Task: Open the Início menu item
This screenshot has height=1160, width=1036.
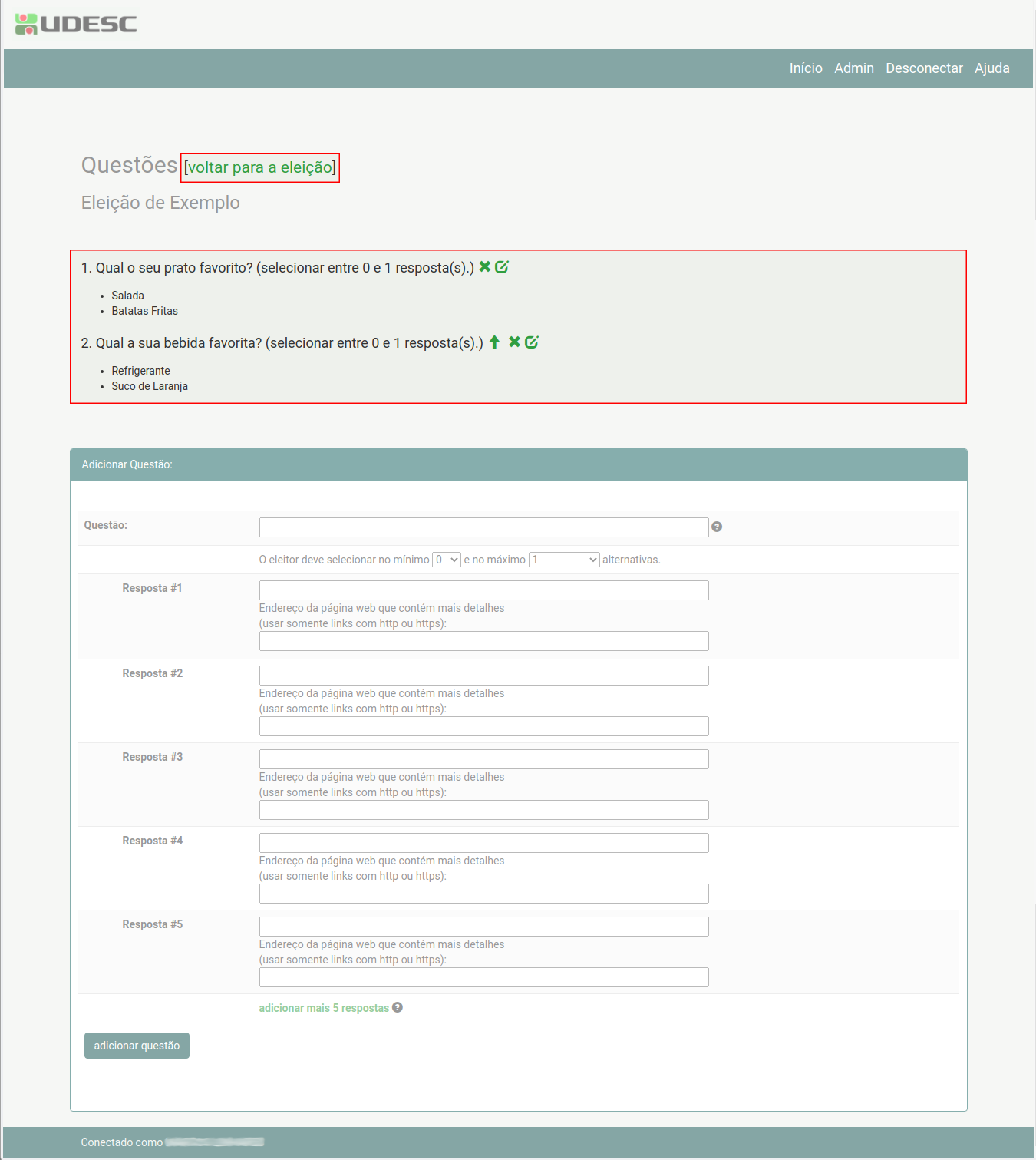Action: tap(806, 68)
